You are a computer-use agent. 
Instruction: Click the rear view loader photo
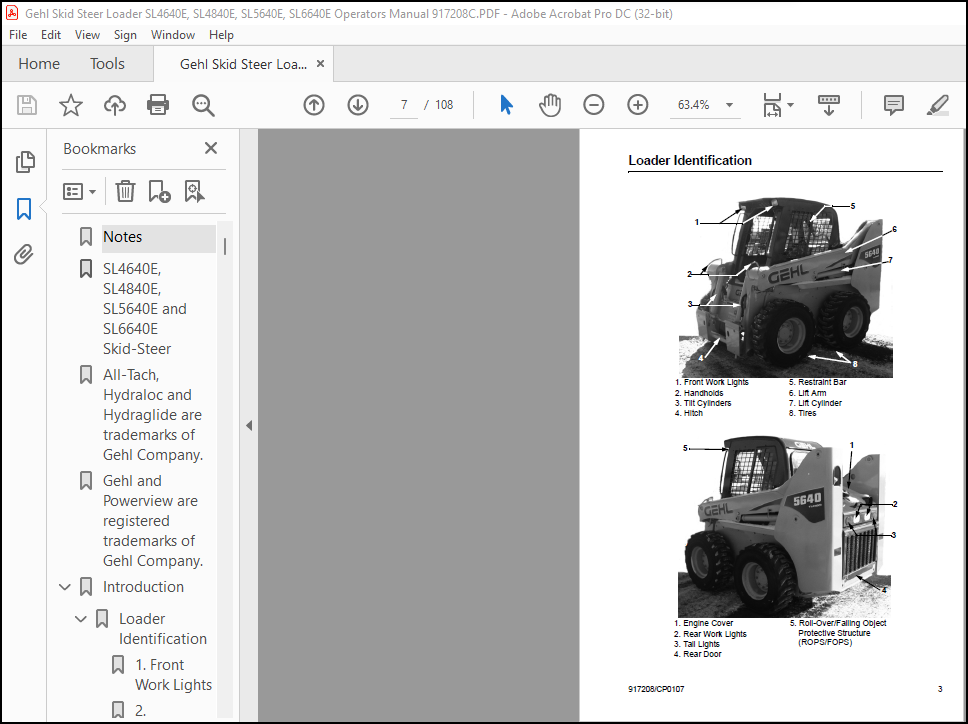tap(784, 528)
